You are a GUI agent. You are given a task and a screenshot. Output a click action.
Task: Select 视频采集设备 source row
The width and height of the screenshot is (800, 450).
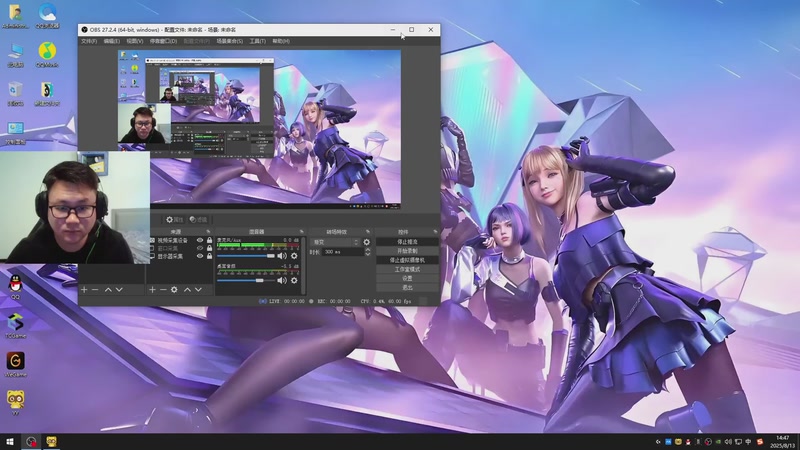(180, 240)
